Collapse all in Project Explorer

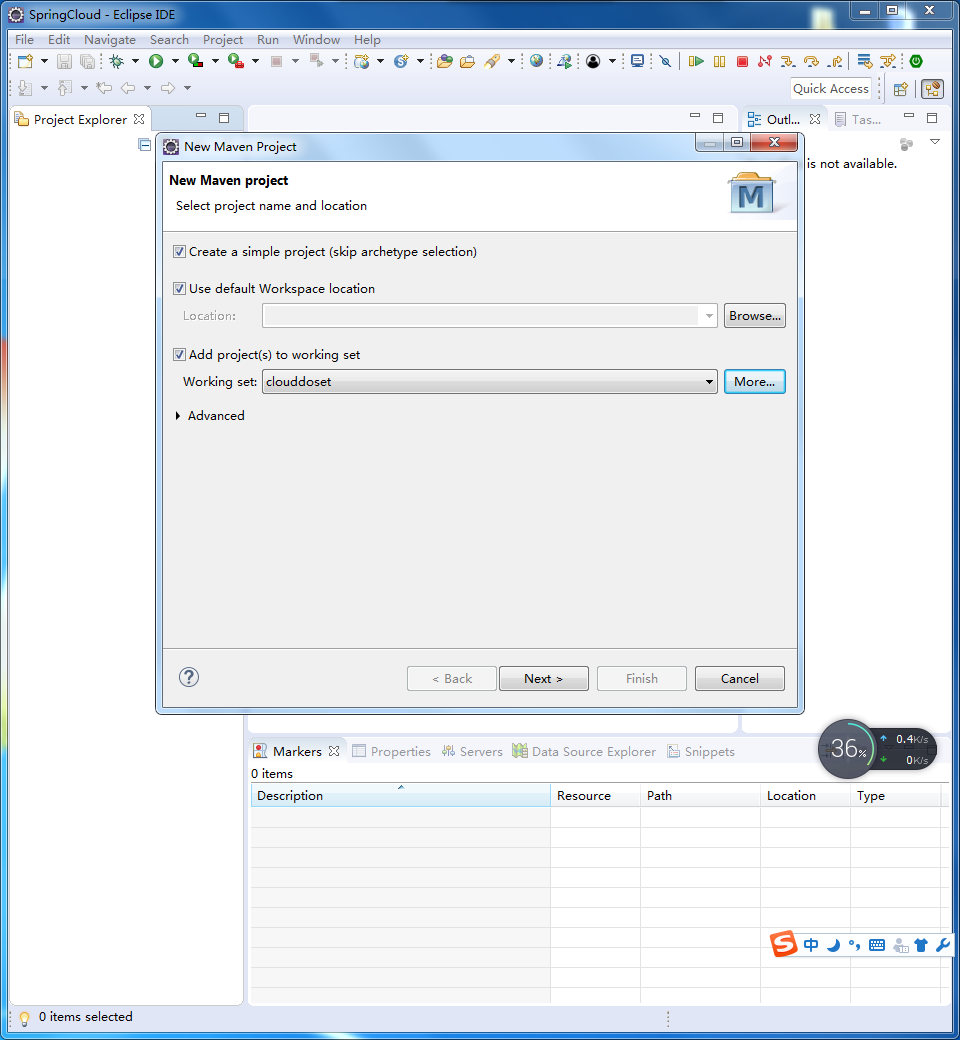tap(145, 144)
